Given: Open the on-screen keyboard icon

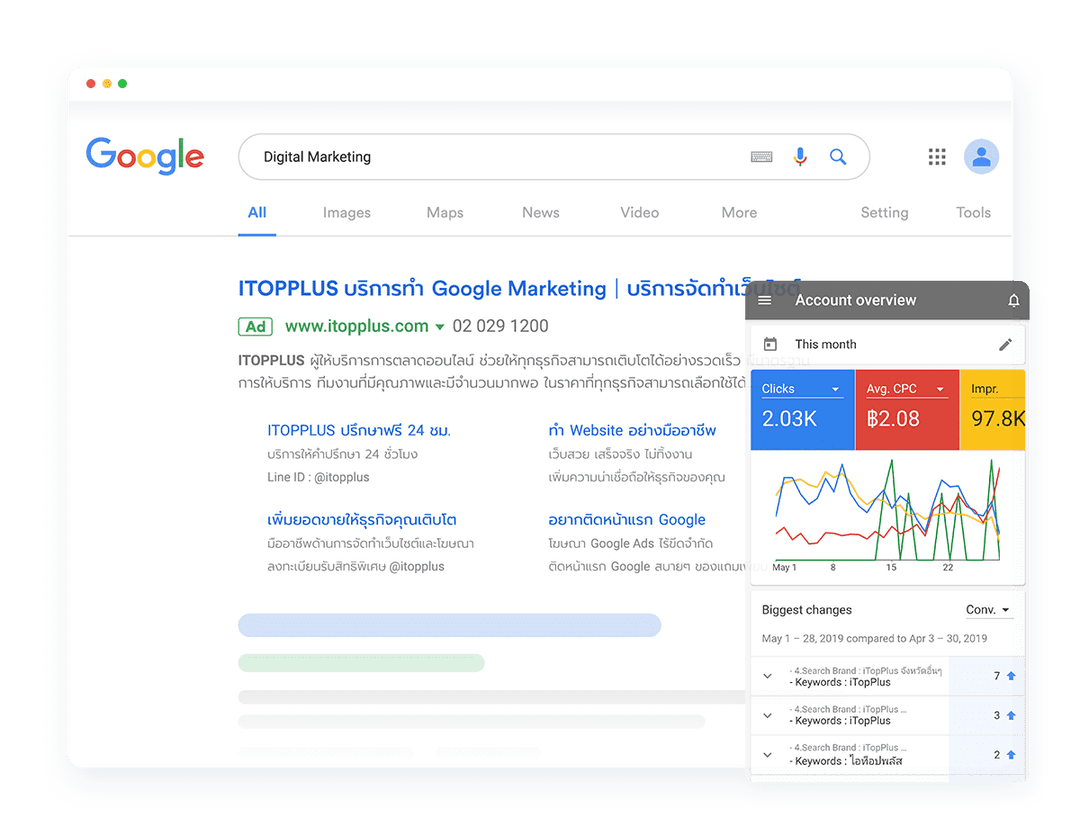Looking at the screenshot, I should click(761, 157).
